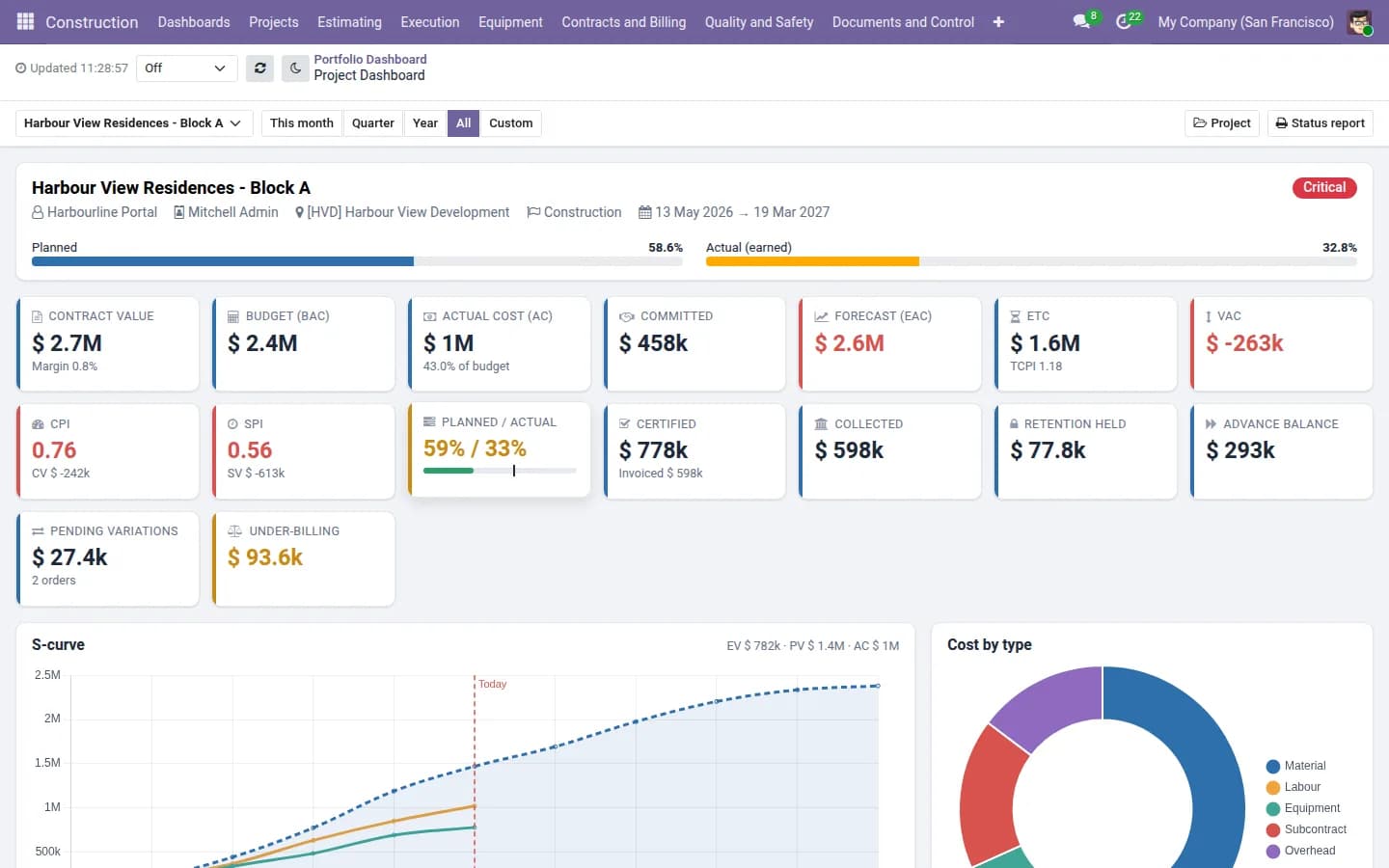Viewport: 1389px width, 868px height.
Task: Open the Contracts and Billing menu
Action: [x=624, y=21]
